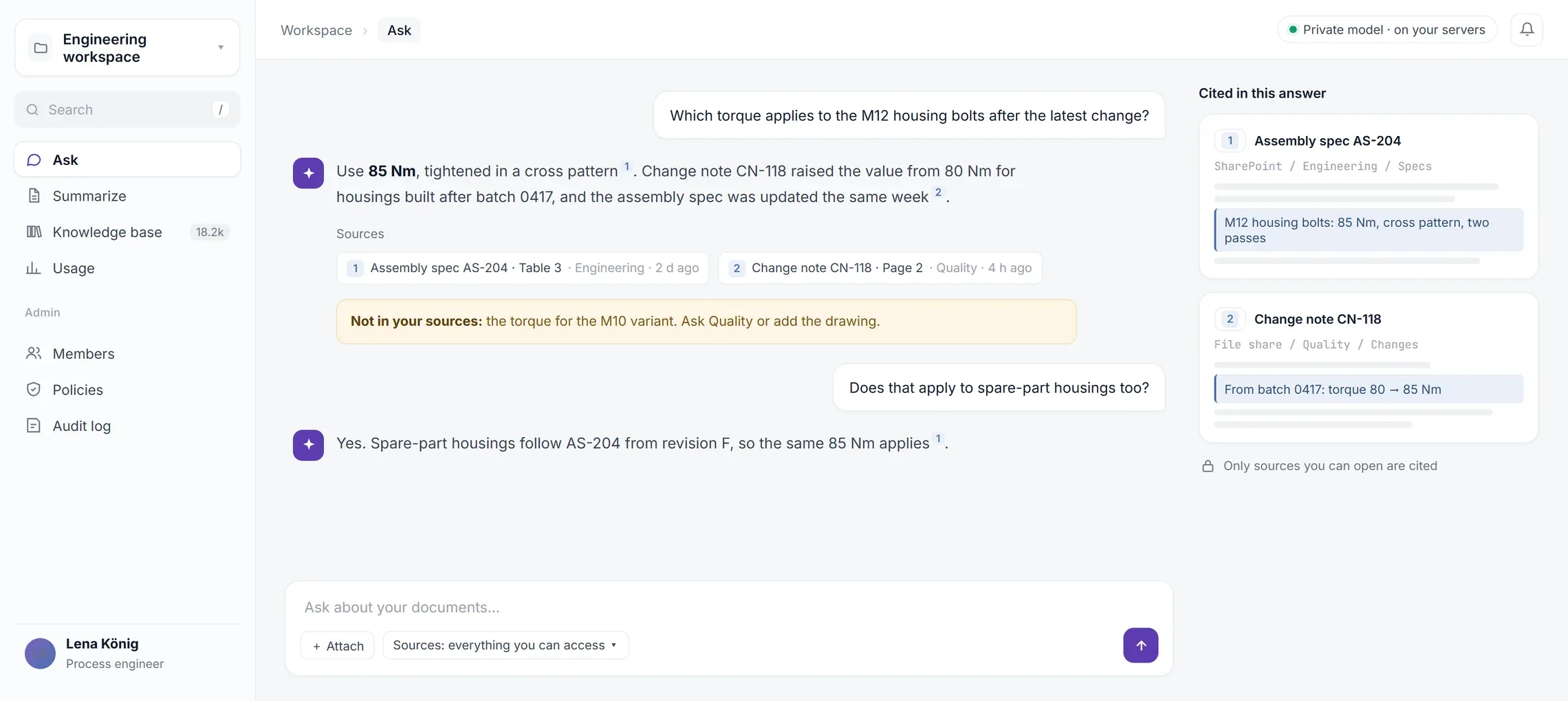This screenshot has width=1568, height=701.
Task: Expand the Engineering workspace dropdown arrow
Action: click(221, 47)
